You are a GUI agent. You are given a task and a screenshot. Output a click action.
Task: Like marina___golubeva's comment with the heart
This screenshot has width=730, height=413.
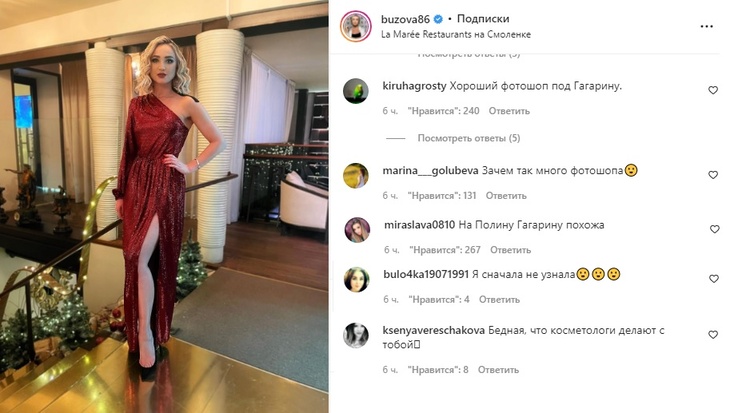click(x=713, y=175)
